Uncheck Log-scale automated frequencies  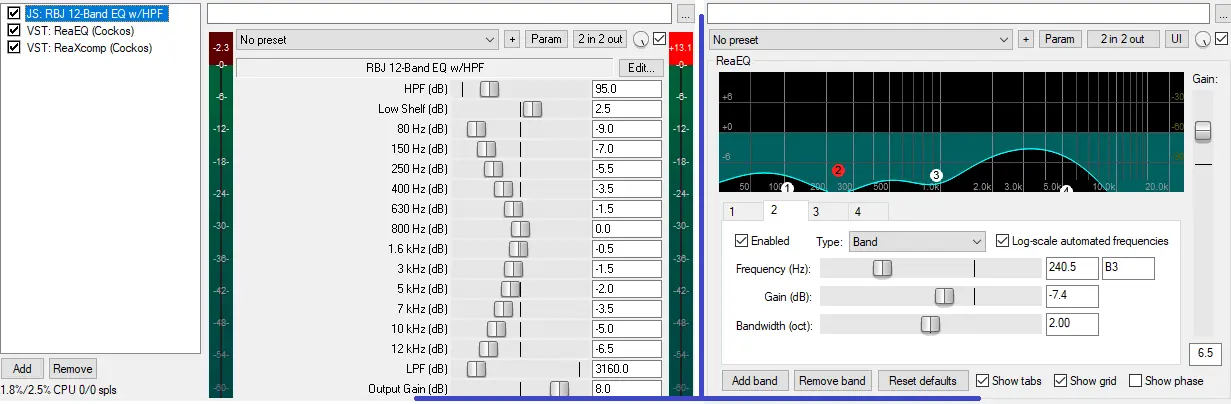[x=1003, y=241]
